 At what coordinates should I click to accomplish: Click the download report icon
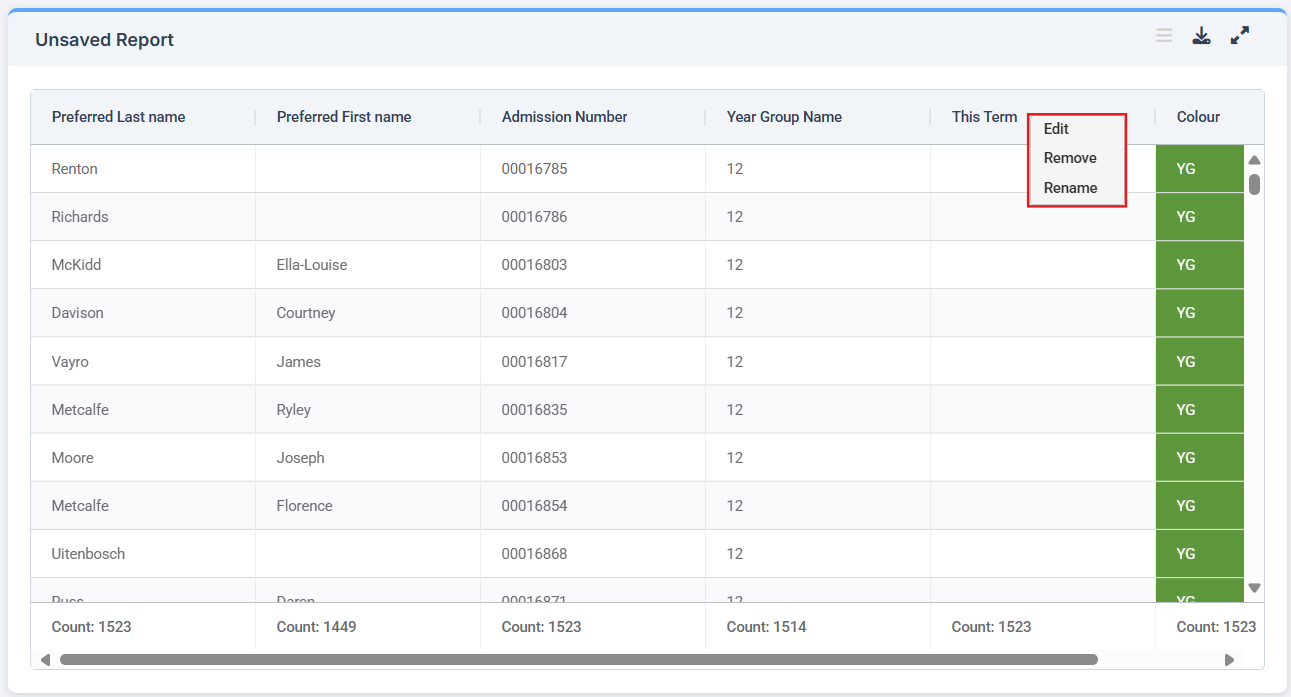click(1201, 34)
